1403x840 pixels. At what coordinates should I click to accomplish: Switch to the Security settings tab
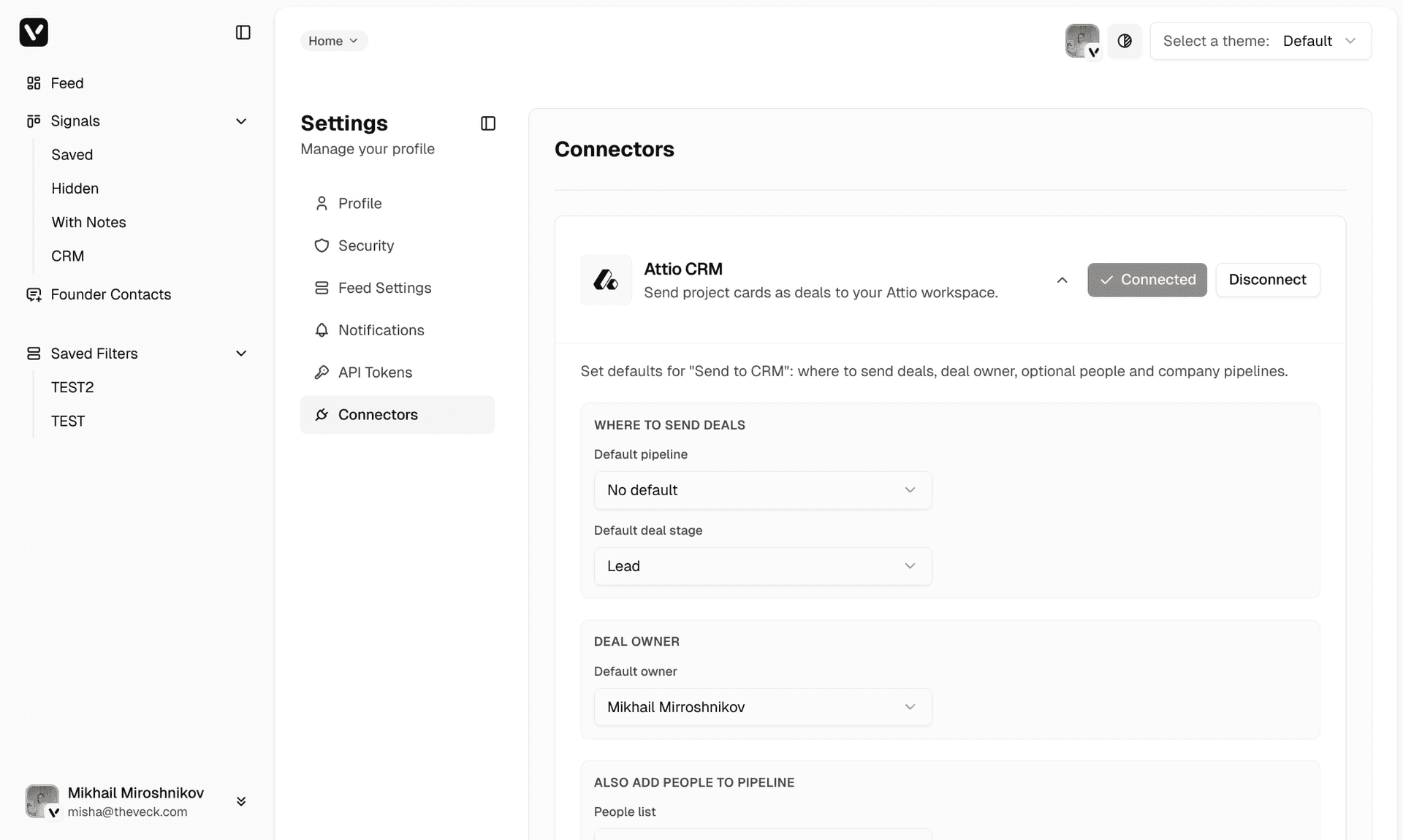point(365,245)
